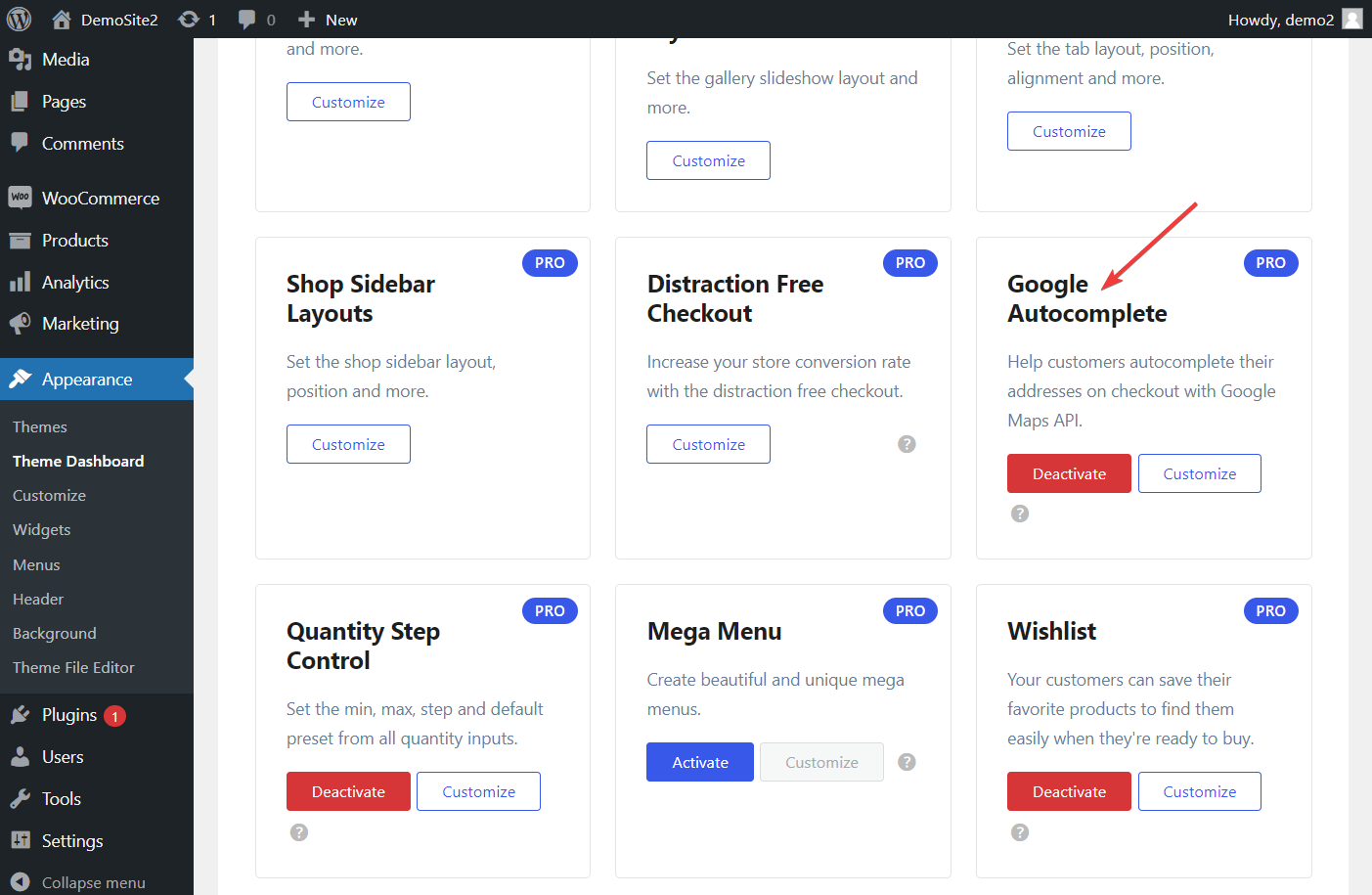
Task: Customize Wishlist feature
Action: pos(1199,791)
